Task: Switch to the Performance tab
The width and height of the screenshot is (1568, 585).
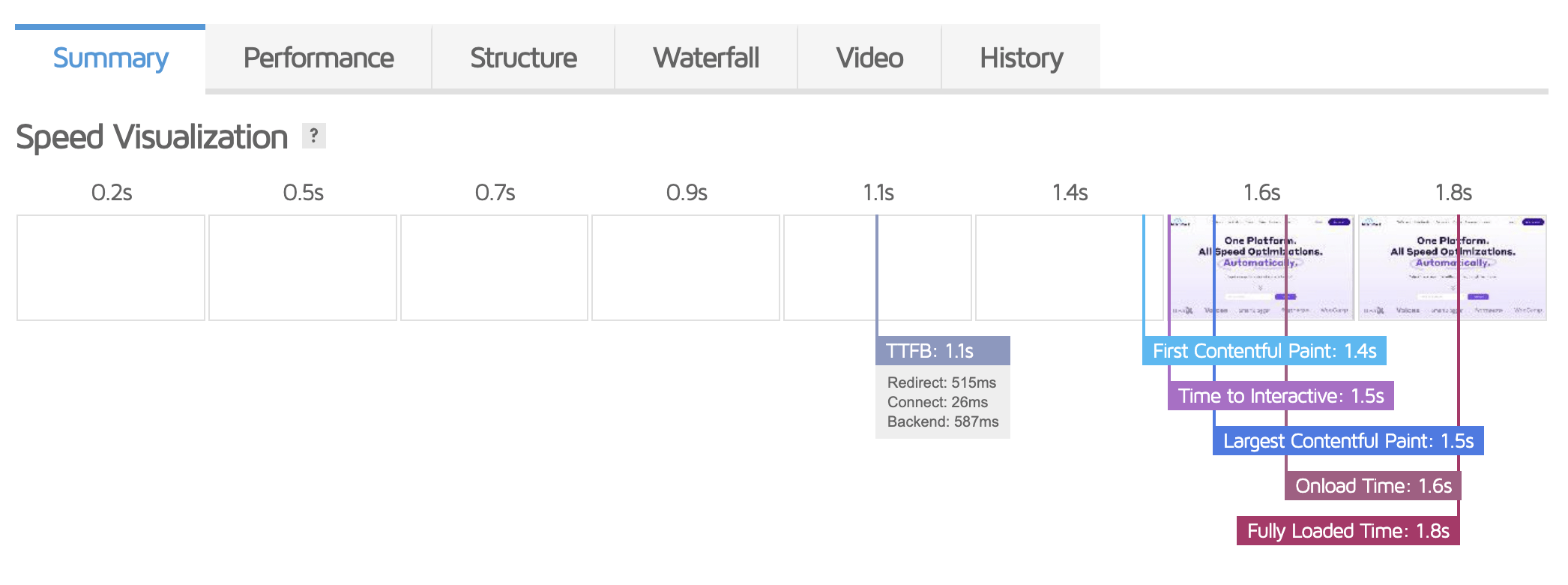Action: pyautogui.click(x=319, y=58)
